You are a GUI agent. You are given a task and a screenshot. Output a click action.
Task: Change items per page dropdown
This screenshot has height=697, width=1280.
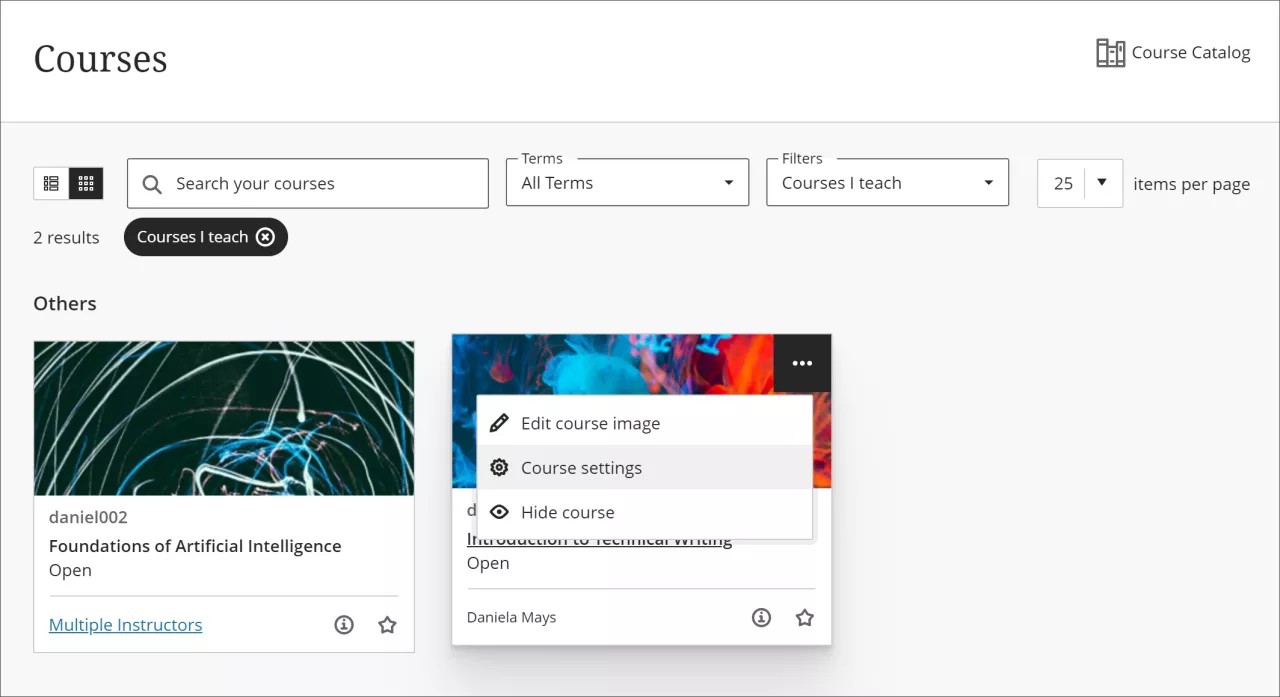(1079, 183)
